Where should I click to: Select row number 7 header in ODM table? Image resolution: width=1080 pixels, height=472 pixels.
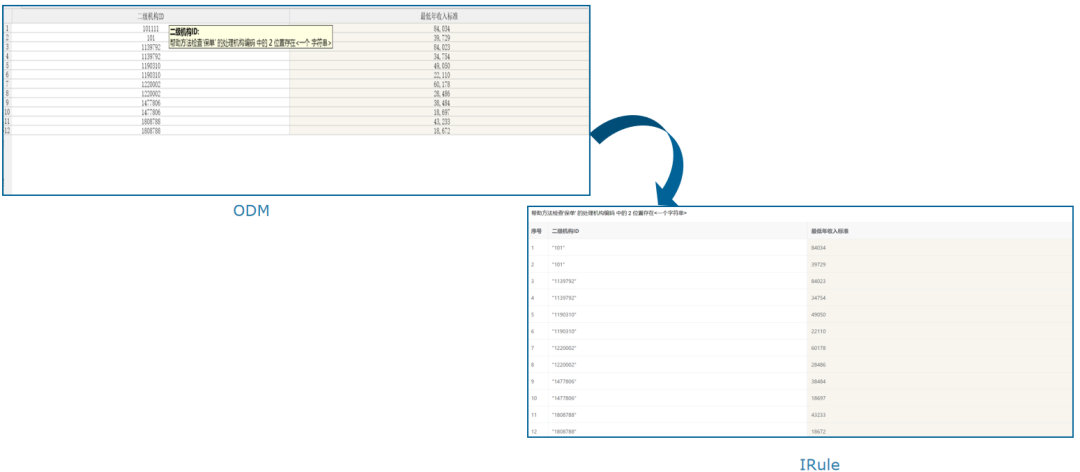tap(7, 84)
